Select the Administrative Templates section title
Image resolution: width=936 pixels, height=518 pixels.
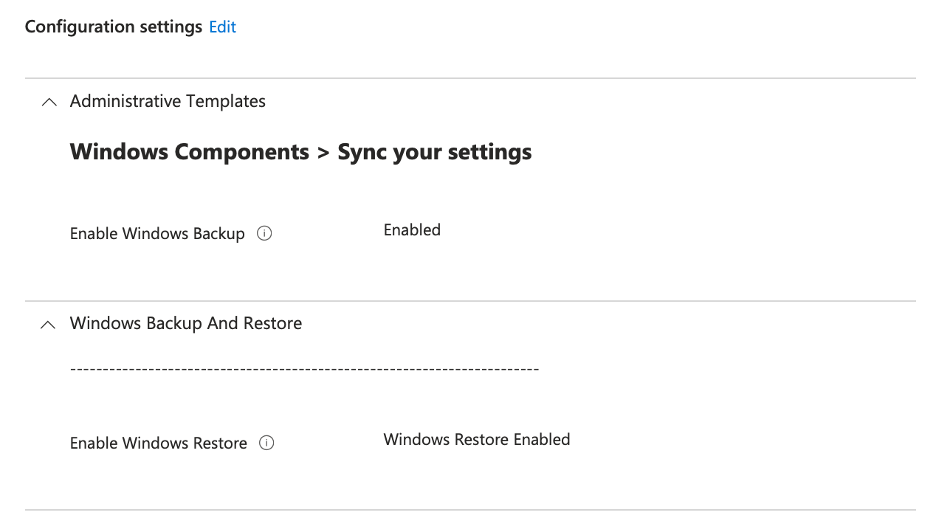click(x=168, y=101)
